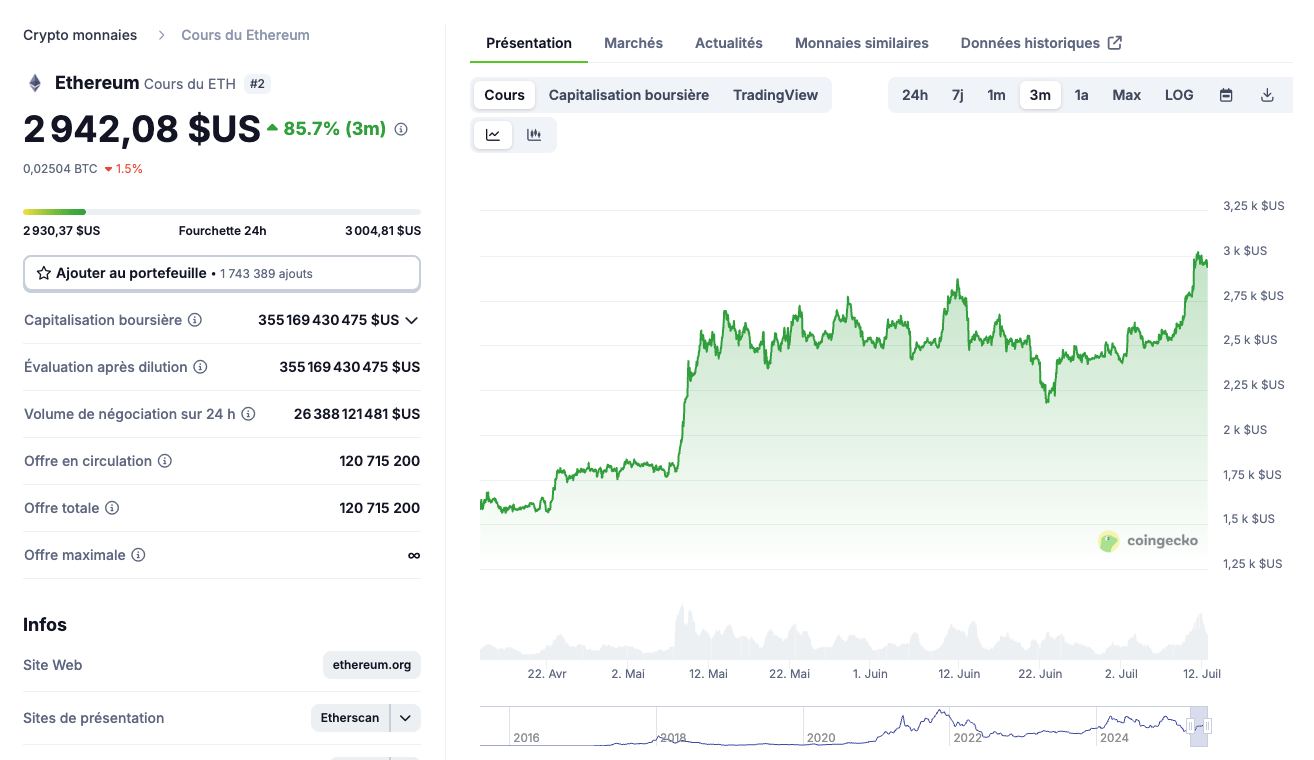Screen dimensions: 1314x760
Task: Show info for Évaluation après dilution
Action: [200, 367]
